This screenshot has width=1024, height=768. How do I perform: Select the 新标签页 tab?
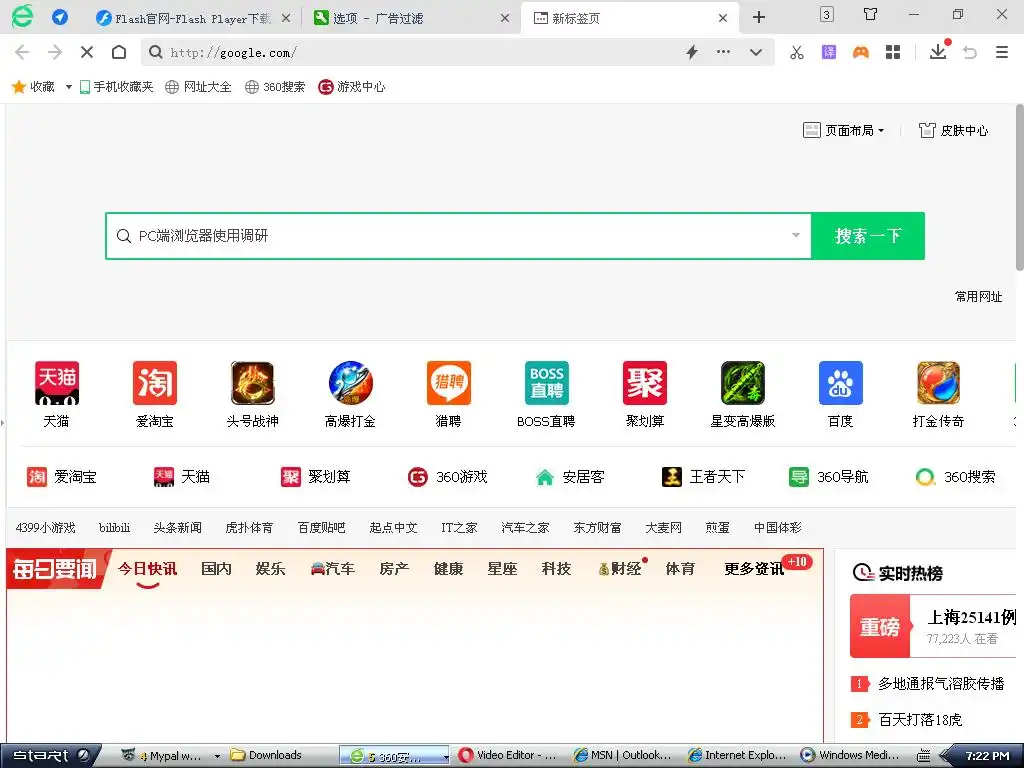[630, 18]
